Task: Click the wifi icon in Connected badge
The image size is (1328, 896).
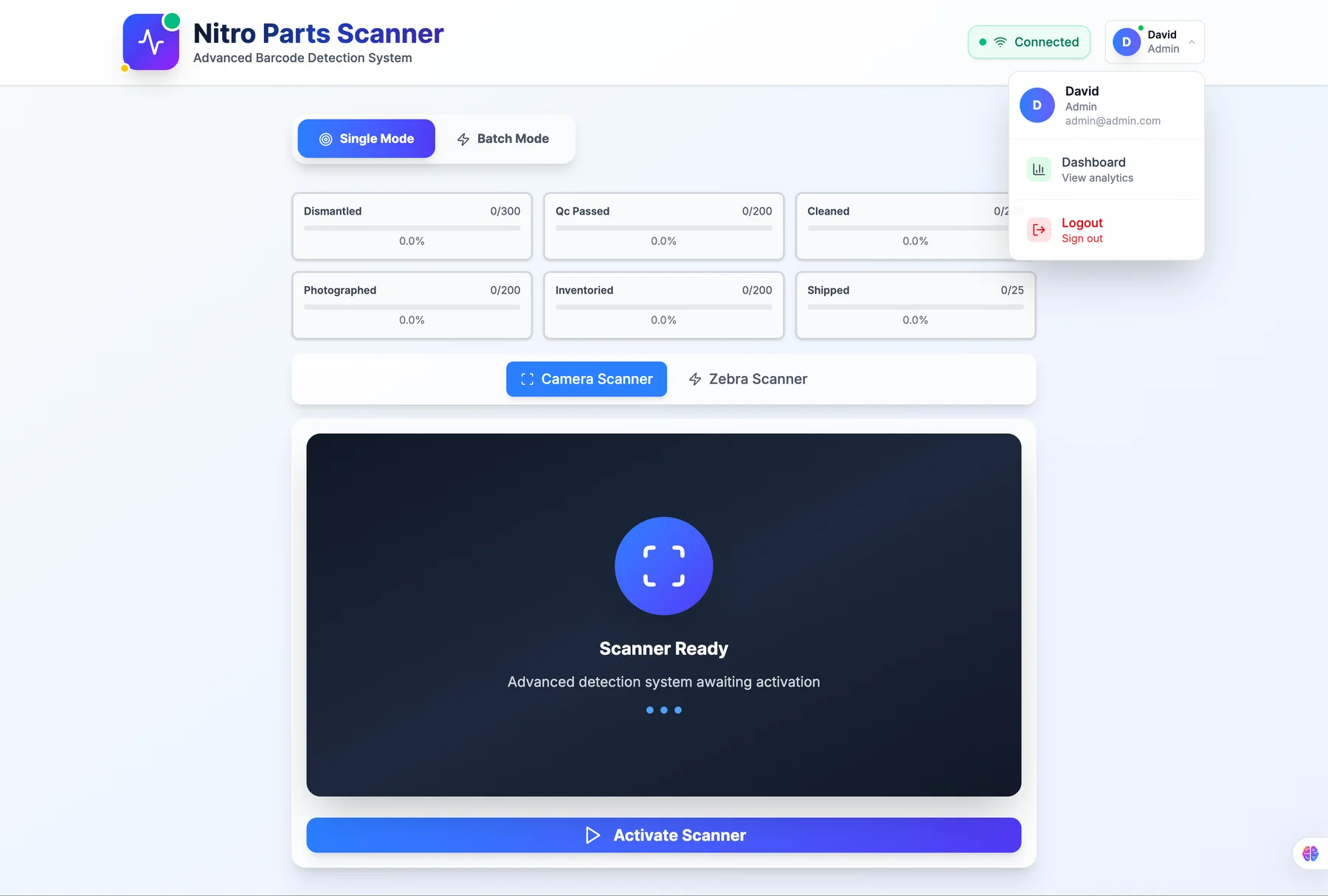Action: click(x=1000, y=42)
